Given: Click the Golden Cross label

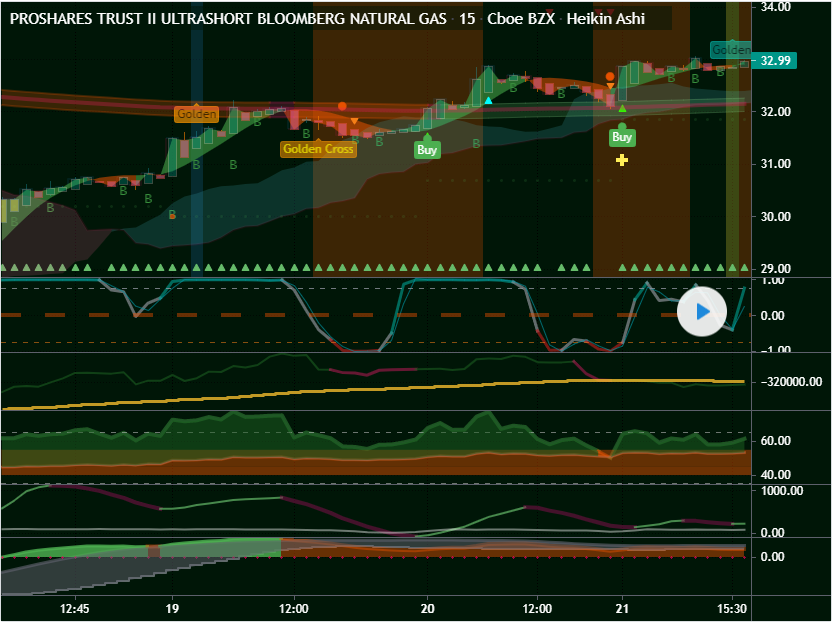Looking at the screenshot, I should pyautogui.click(x=318, y=149).
